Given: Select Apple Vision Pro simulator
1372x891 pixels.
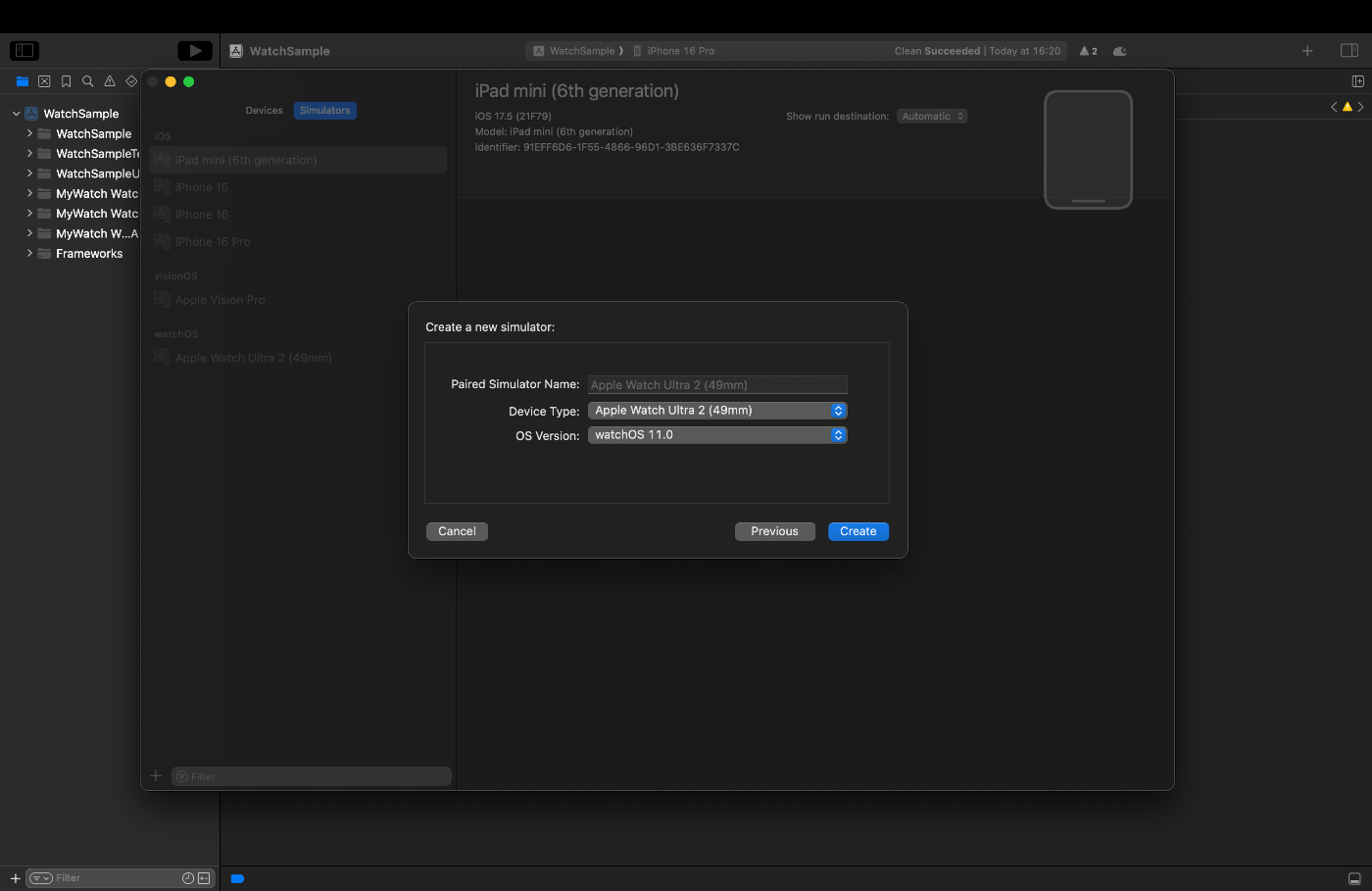Looking at the screenshot, I should pos(298,300).
